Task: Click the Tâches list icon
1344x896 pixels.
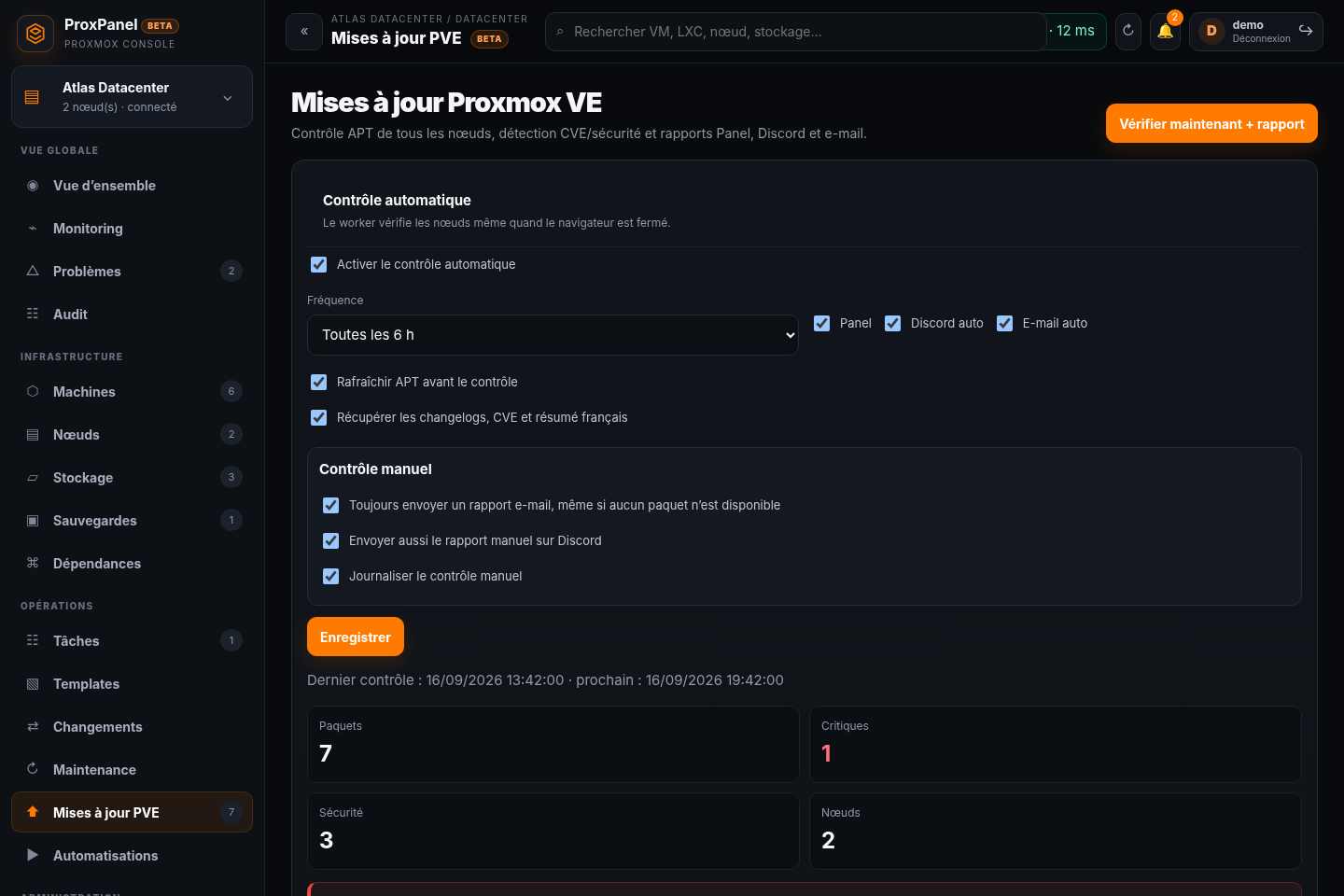Action: (x=33, y=641)
